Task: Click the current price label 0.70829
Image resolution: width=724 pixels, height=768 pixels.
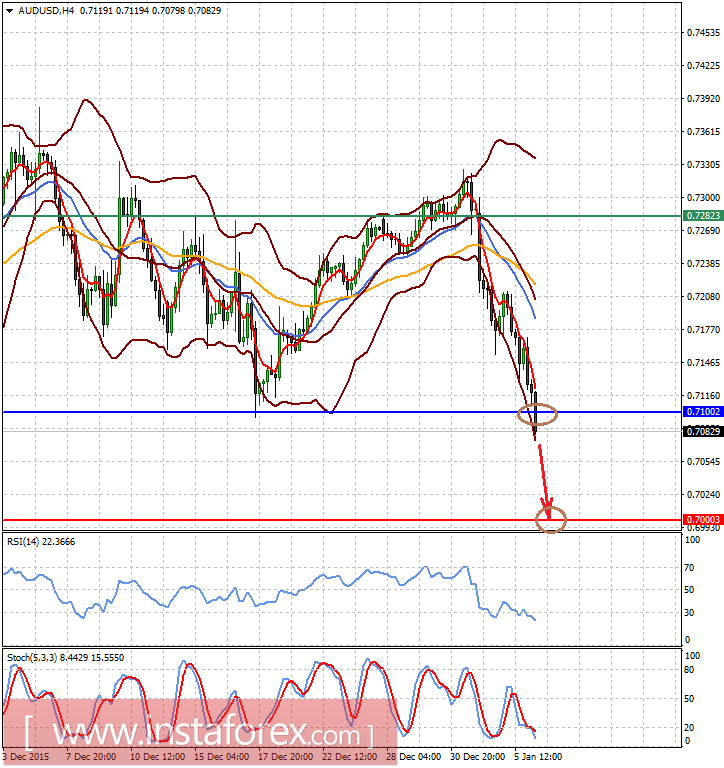Action: 702,432
